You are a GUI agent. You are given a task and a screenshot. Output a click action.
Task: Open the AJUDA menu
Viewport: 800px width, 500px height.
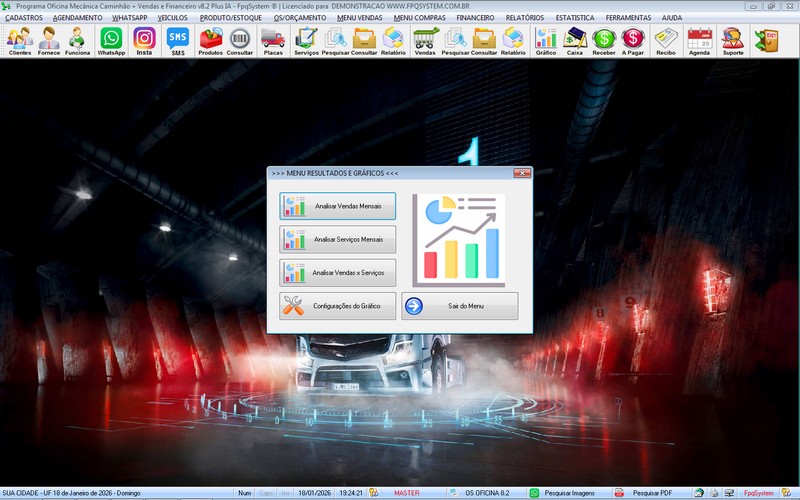tap(672, 17)
